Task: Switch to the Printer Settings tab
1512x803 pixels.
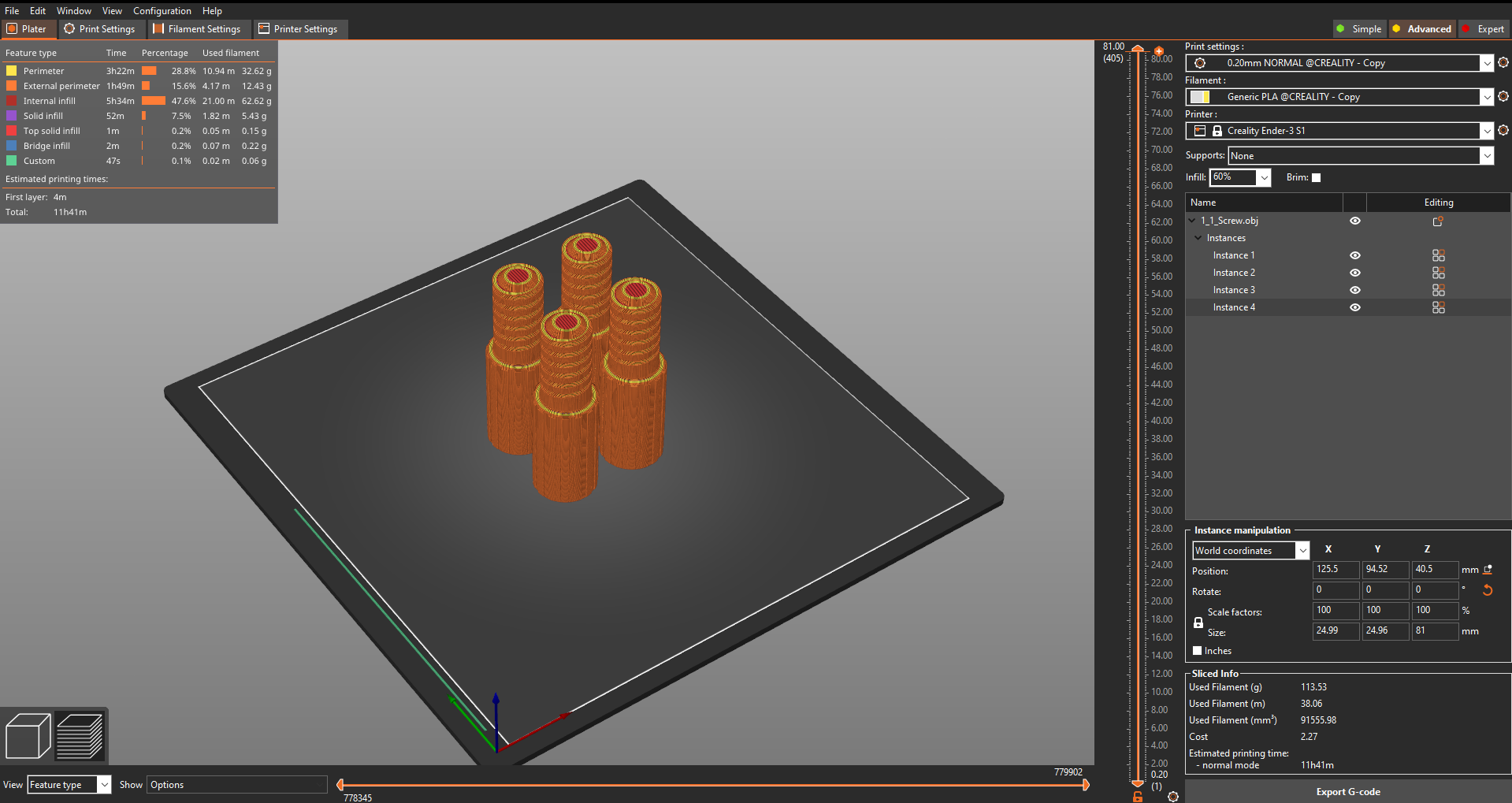Action: (x=299, y=29)
